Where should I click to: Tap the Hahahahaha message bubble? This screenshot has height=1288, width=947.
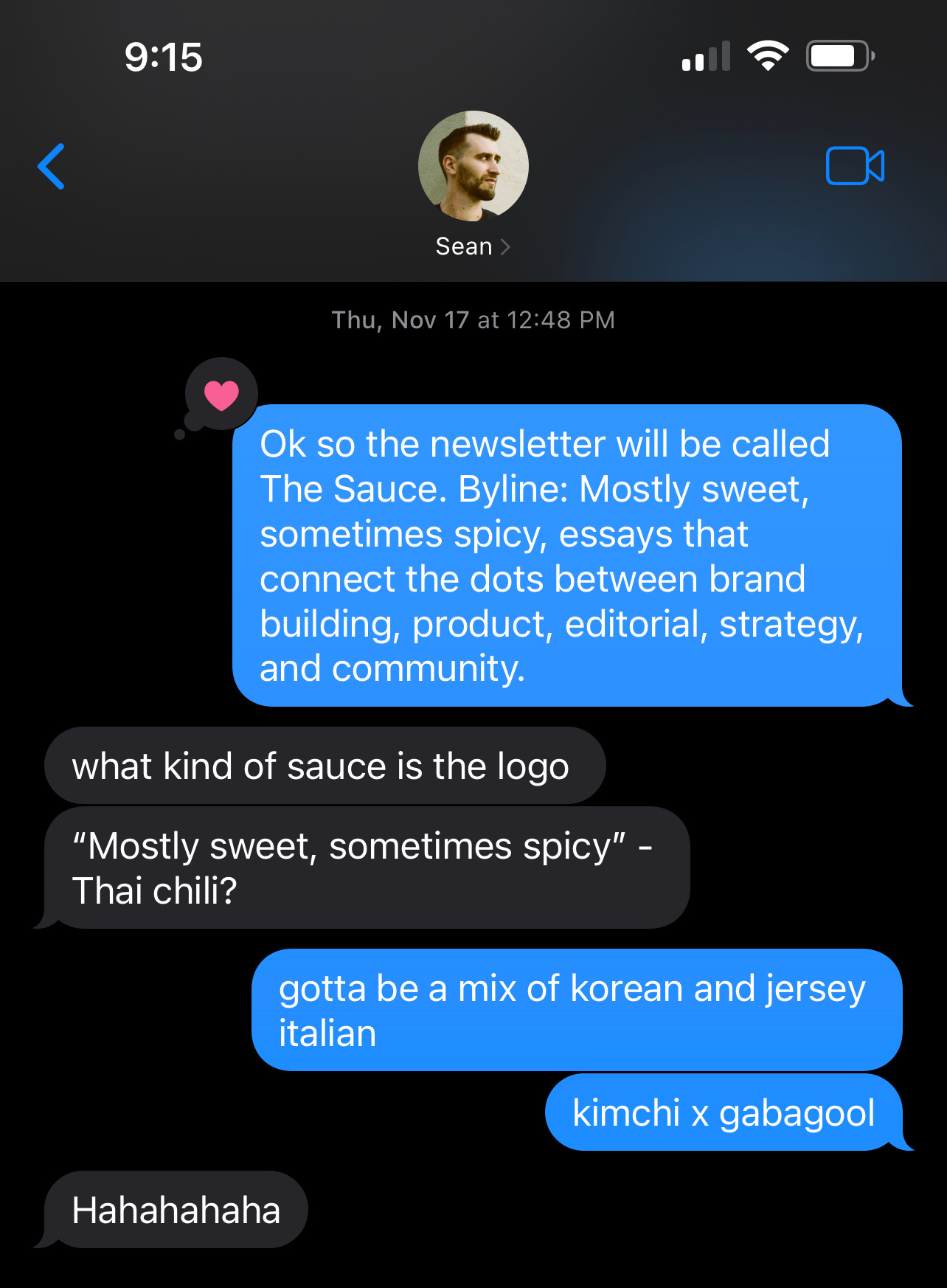pyautogui.click(x=176, y=1210)
